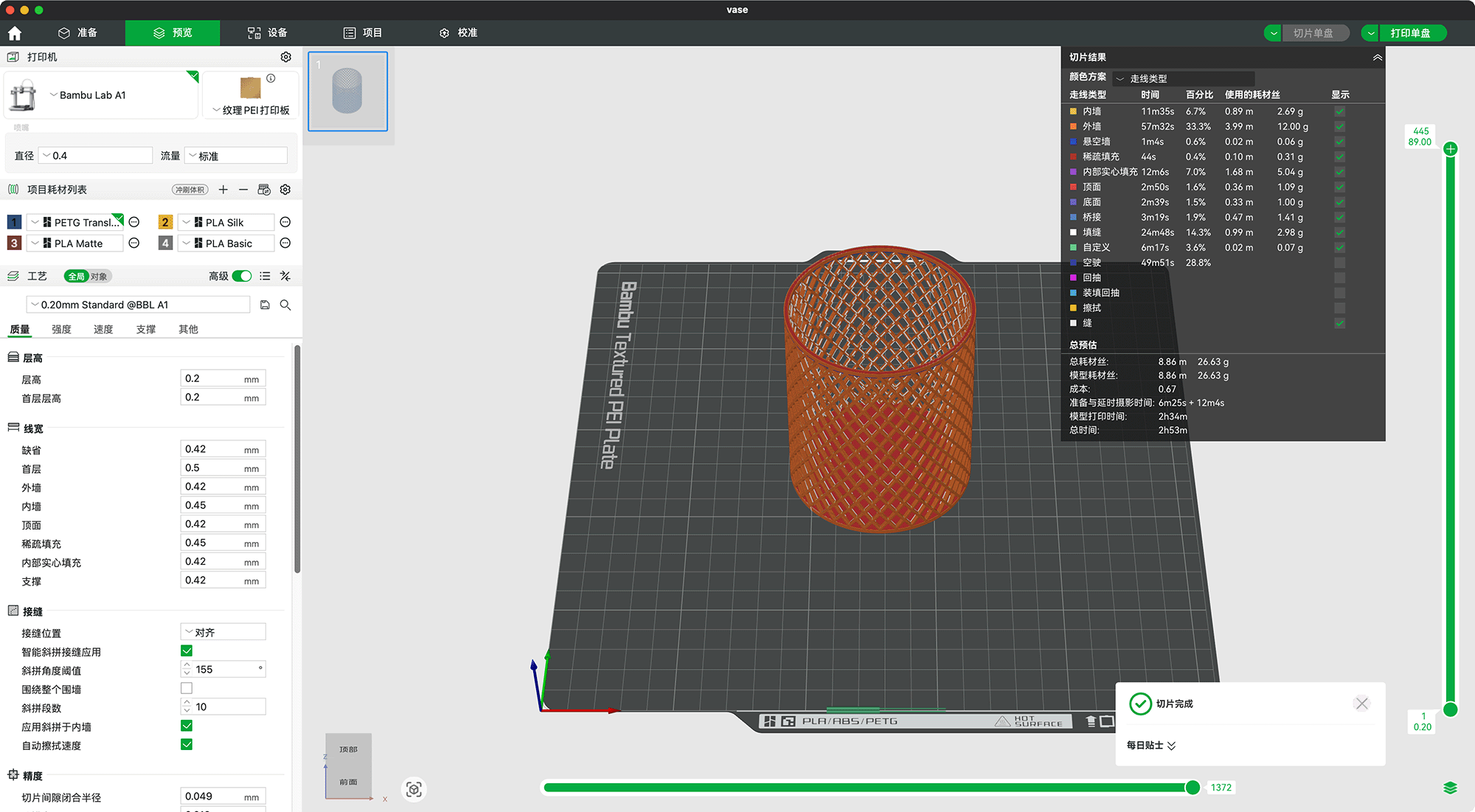Screen dimensions: 1475x812
Task: Switch to Project tab
Action: coord(363,32)
